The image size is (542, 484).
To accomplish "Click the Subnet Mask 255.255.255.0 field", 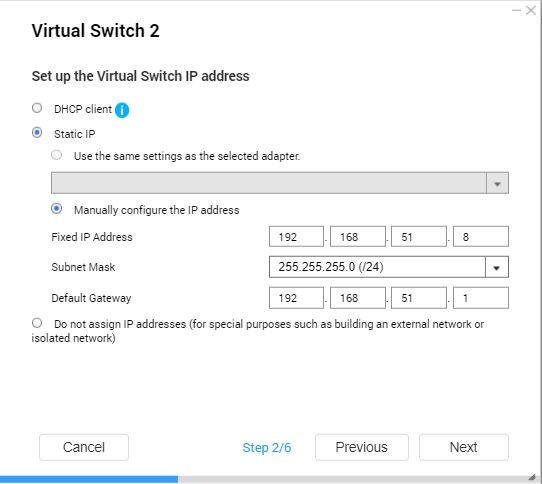I will pyautogui.click(x=389, y=267).
